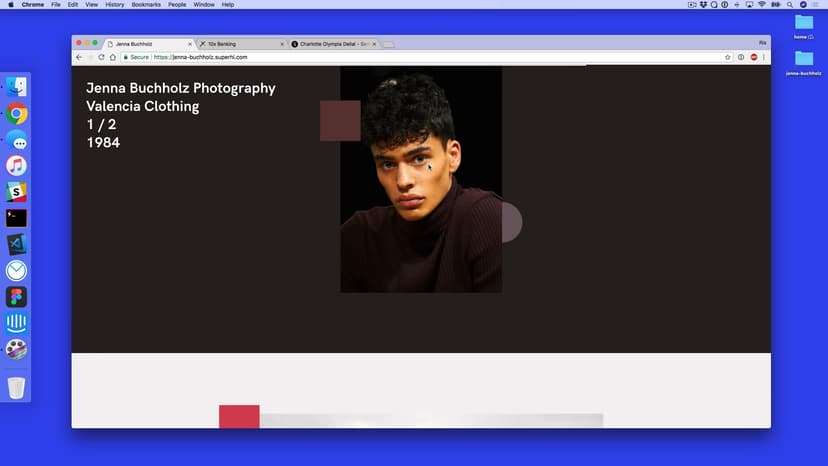Screen dimensions: 828x466
Task: Click the model portrait photograph
Action: click(x=421, y=180)
